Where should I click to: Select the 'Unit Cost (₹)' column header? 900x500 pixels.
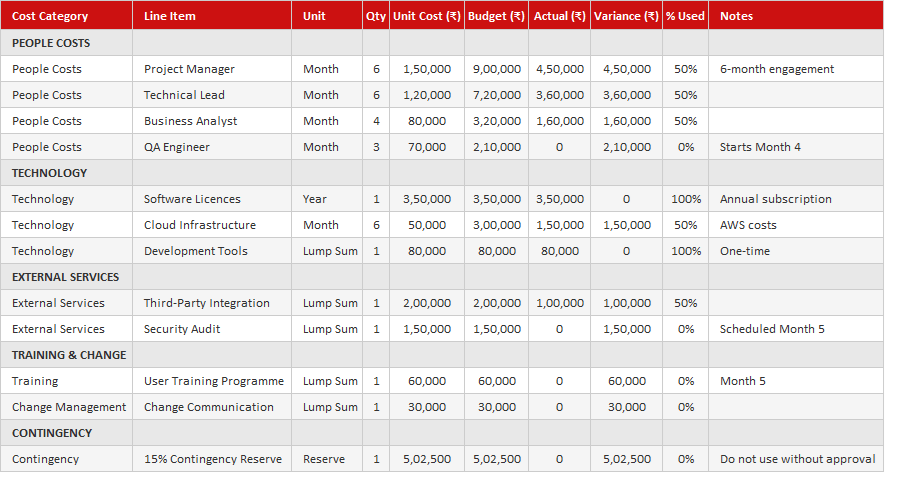[x=426, y=16]
